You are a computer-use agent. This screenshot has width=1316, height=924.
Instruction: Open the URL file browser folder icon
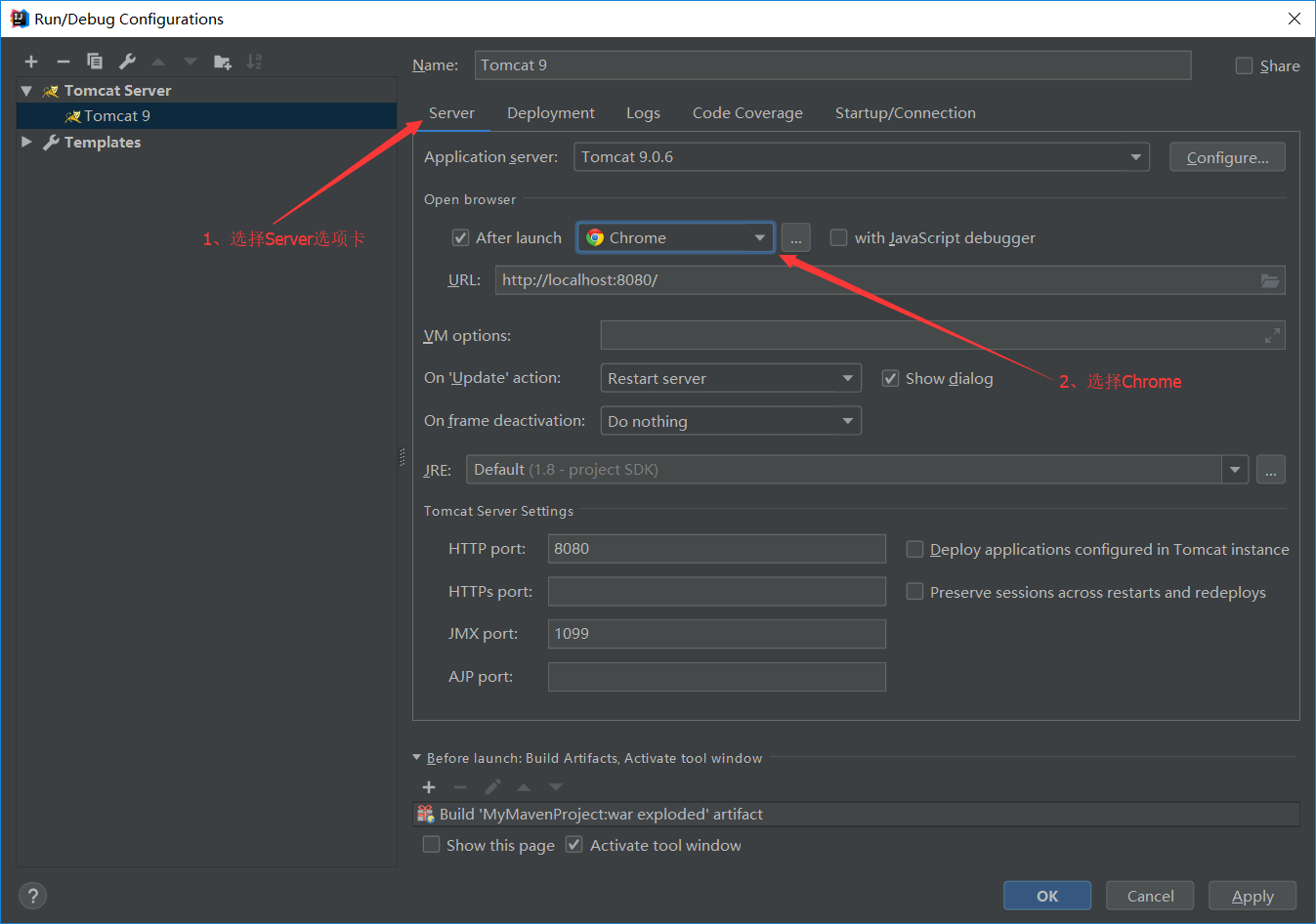pyautogui.click(x=1270, y=280)
